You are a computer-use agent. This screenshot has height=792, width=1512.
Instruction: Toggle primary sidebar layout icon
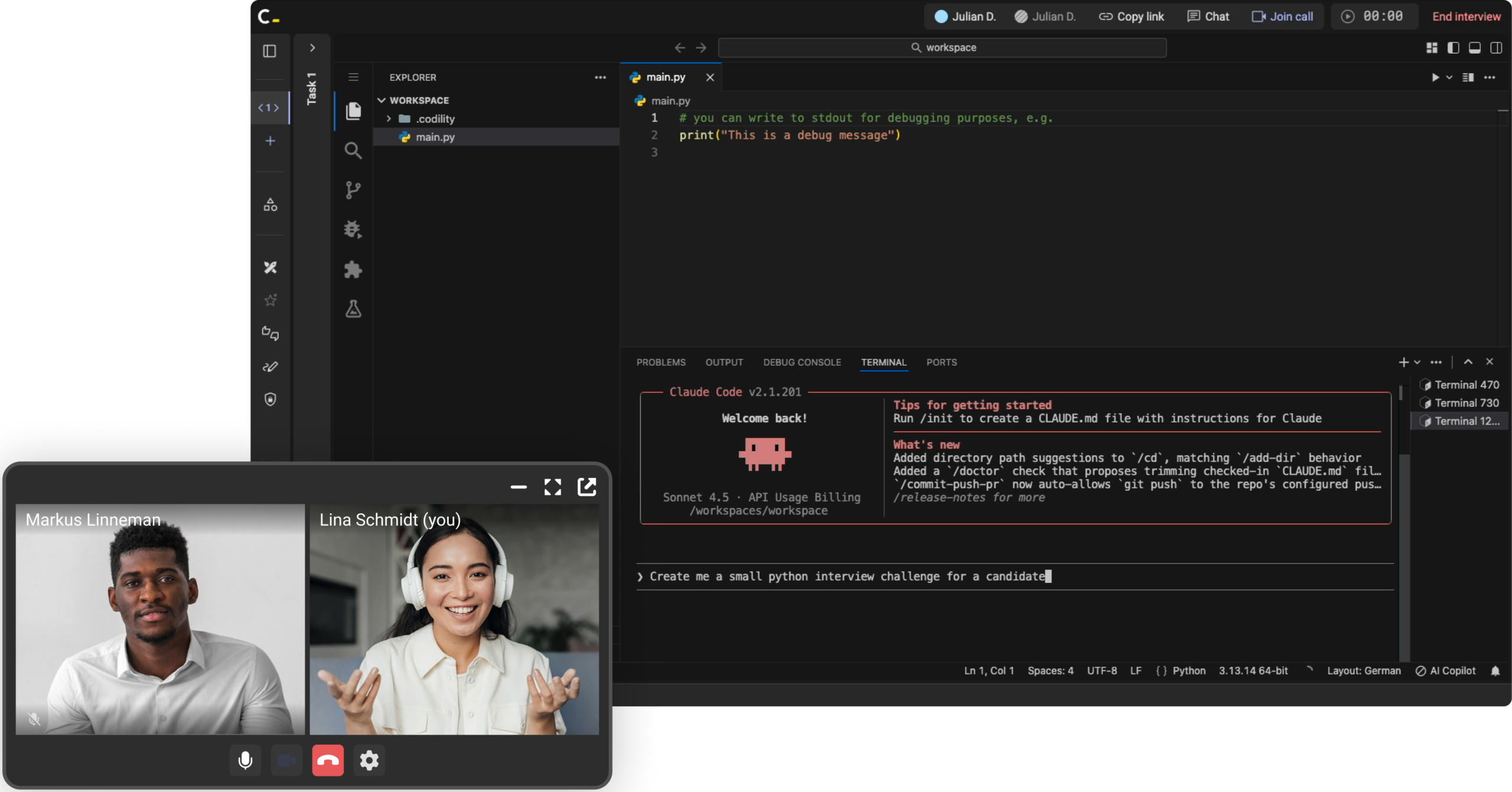click(1454, 48)
